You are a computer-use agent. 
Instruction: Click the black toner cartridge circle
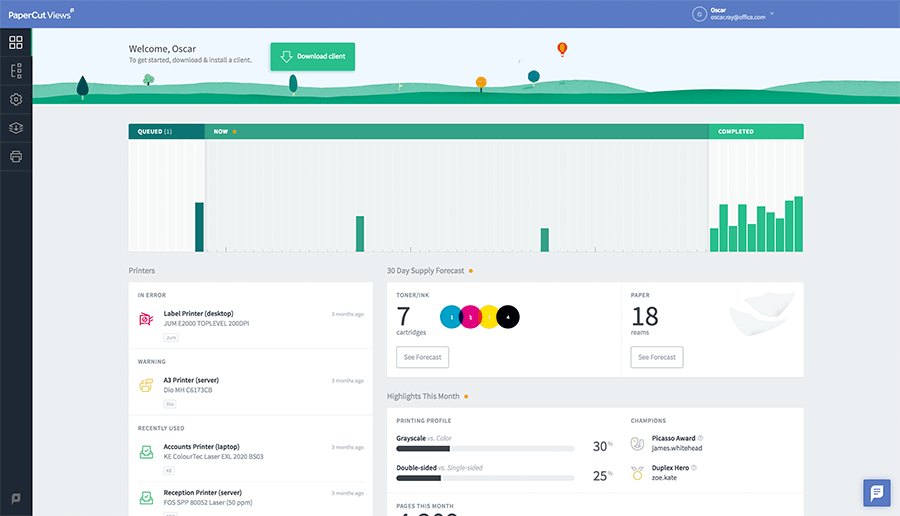[x=508, y=317]
